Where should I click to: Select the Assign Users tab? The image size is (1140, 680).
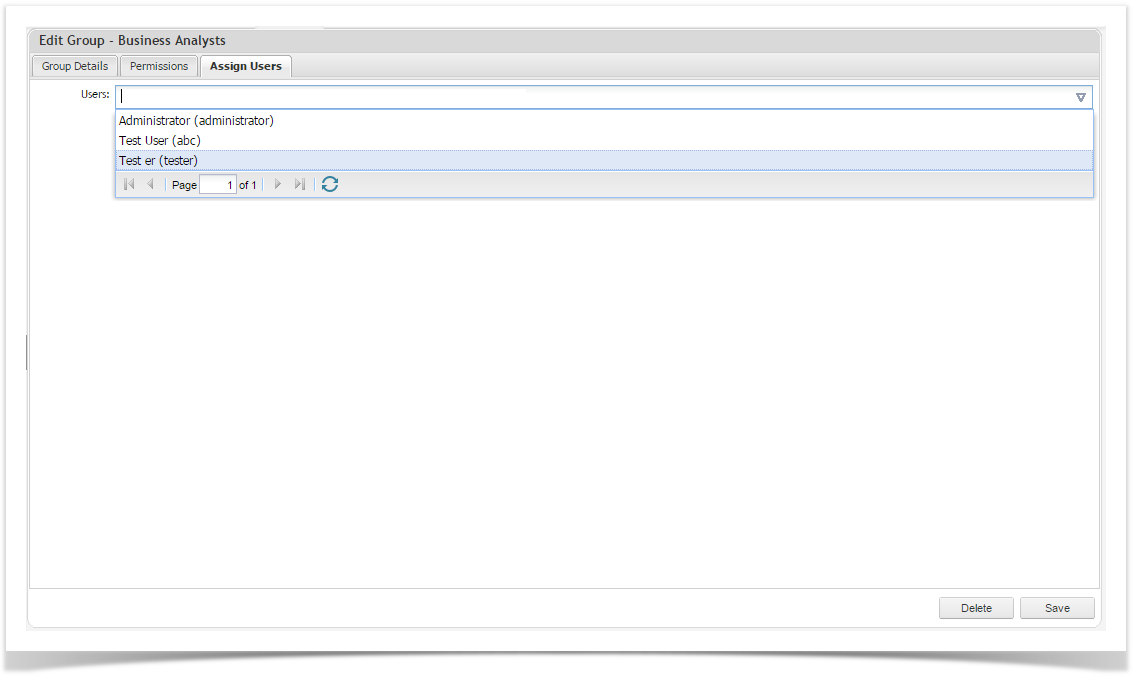[x=246, y=67]
